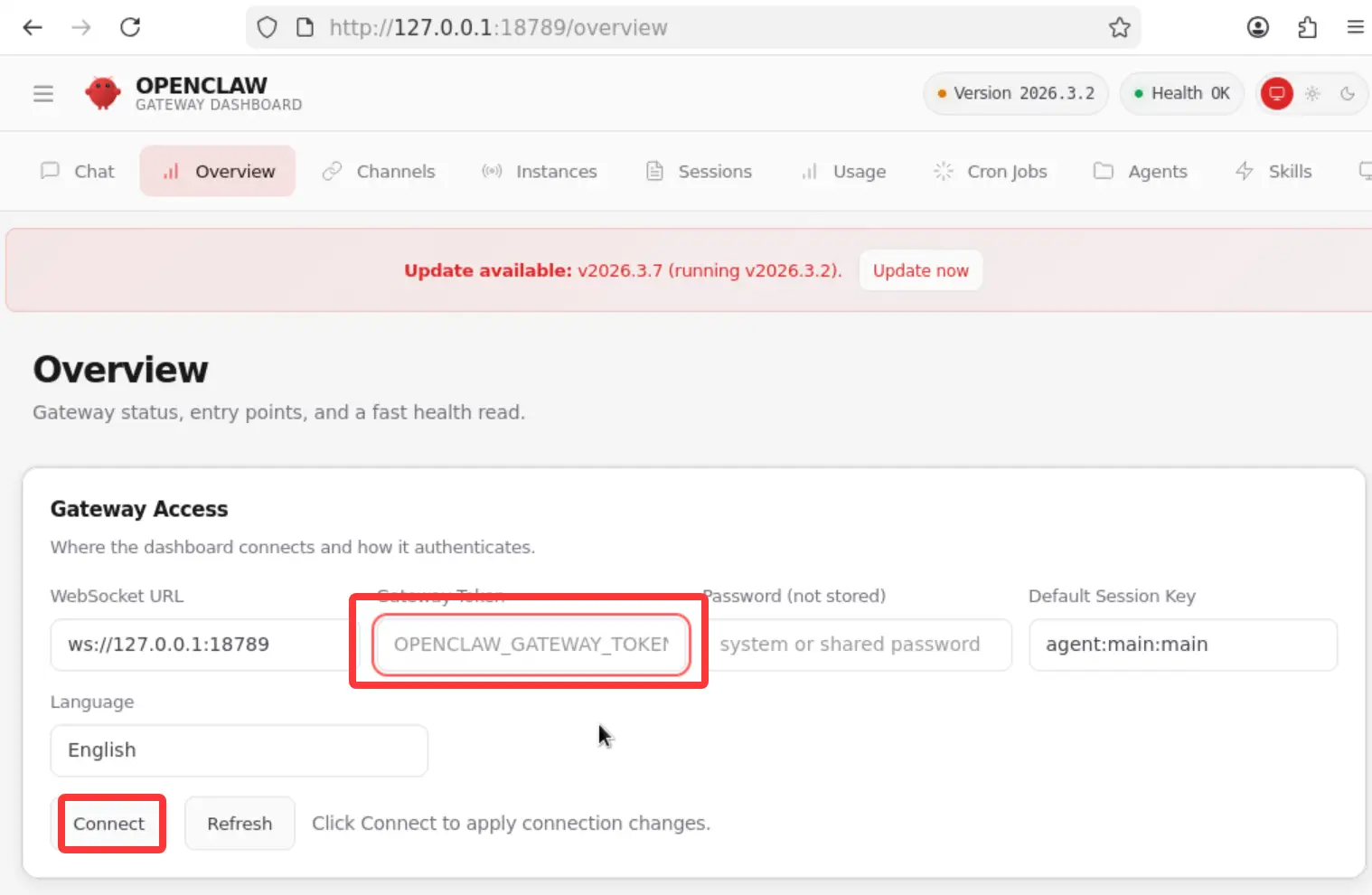Screen dimensions: 1372x895
Task: Click the Instances broadcast icon
Action: point(493,171)
